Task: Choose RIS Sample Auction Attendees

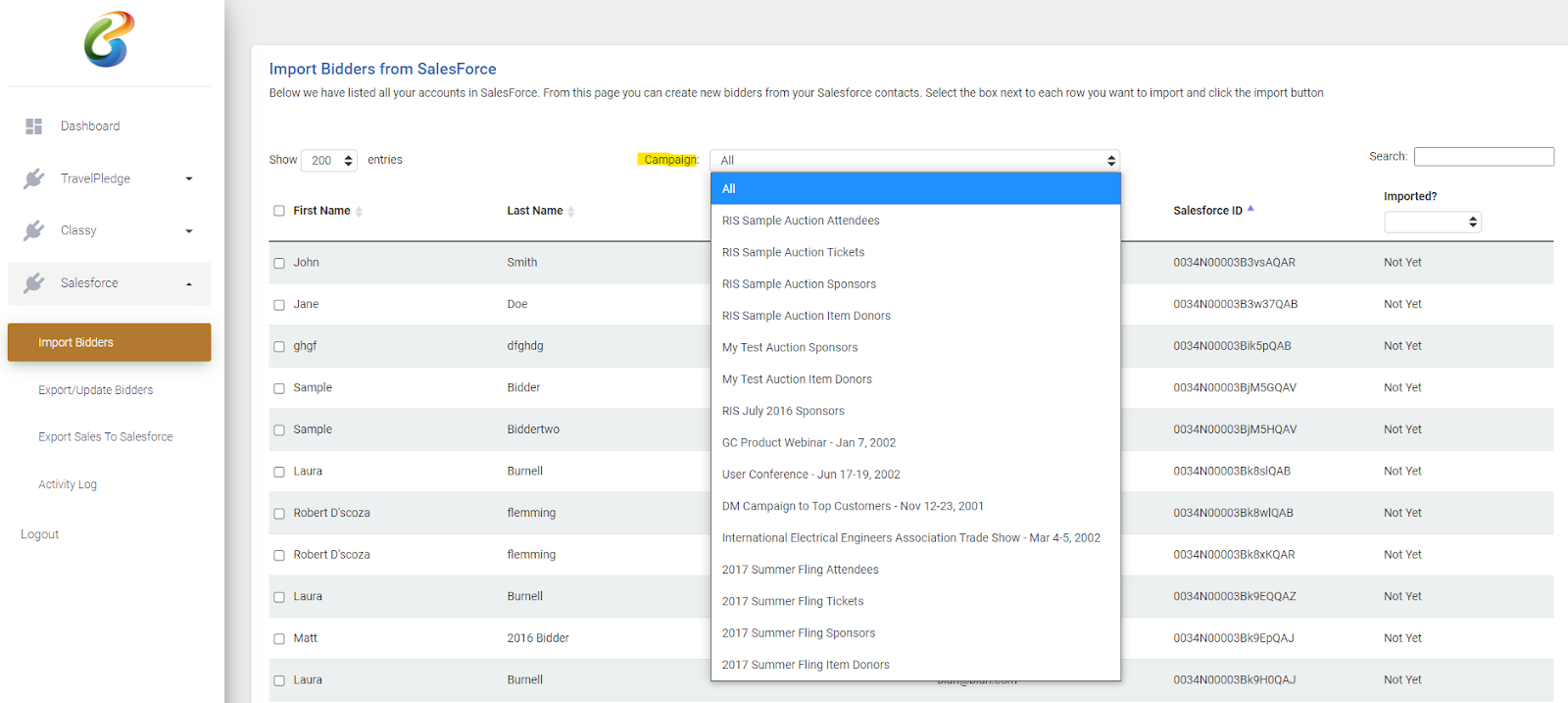Action: click(x=915, y=221)
